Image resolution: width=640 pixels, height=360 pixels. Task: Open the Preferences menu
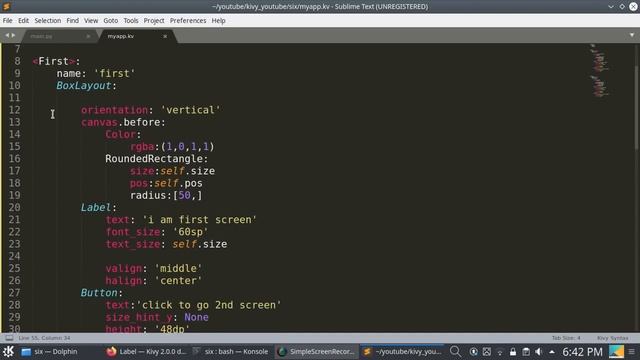[x=188, y=20]
